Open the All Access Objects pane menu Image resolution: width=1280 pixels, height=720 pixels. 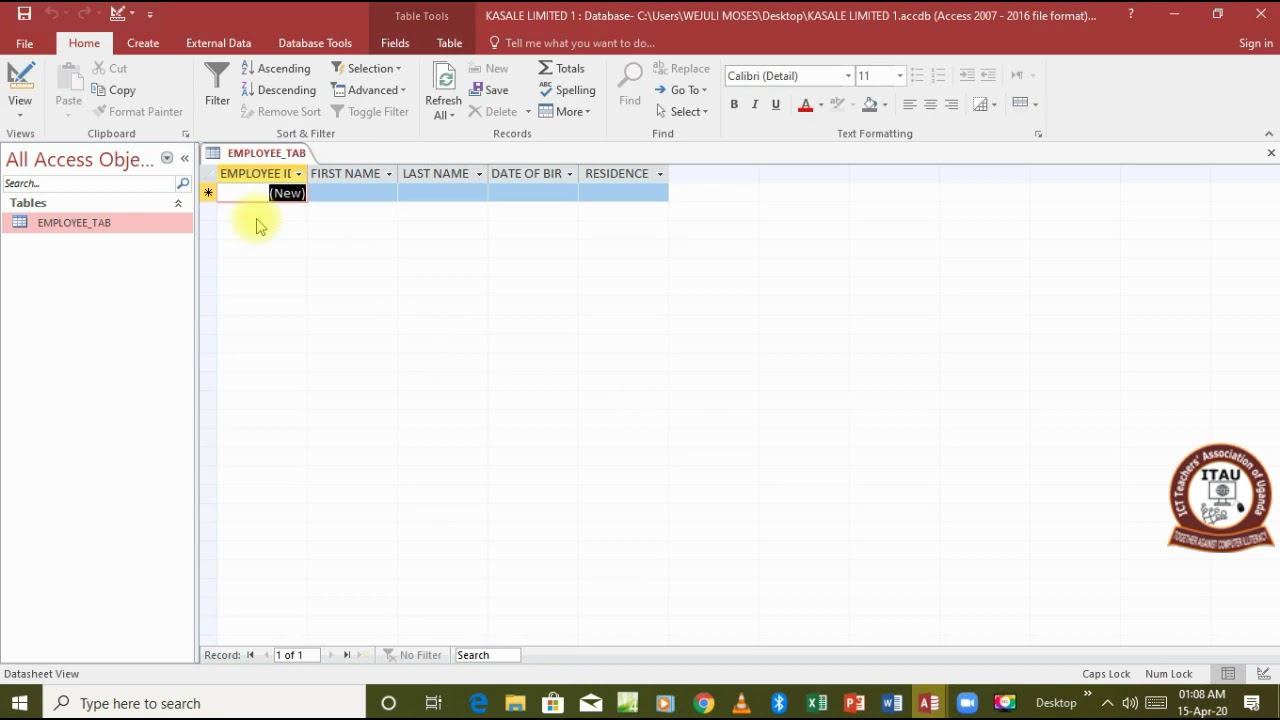pyautogui.click(x=167, y=159)
